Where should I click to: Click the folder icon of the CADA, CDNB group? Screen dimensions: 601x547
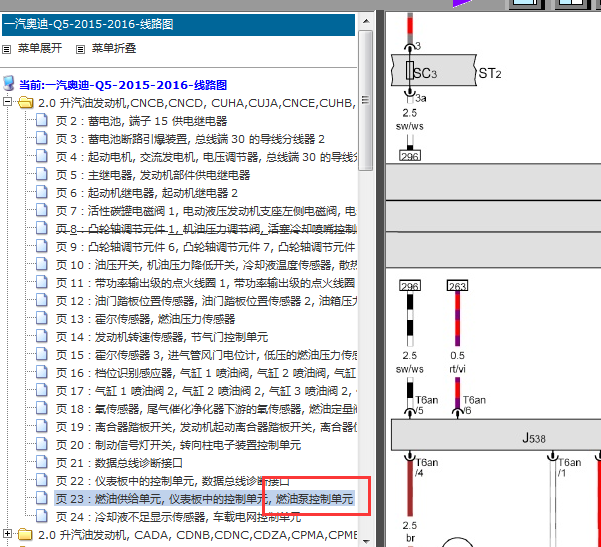25,534
